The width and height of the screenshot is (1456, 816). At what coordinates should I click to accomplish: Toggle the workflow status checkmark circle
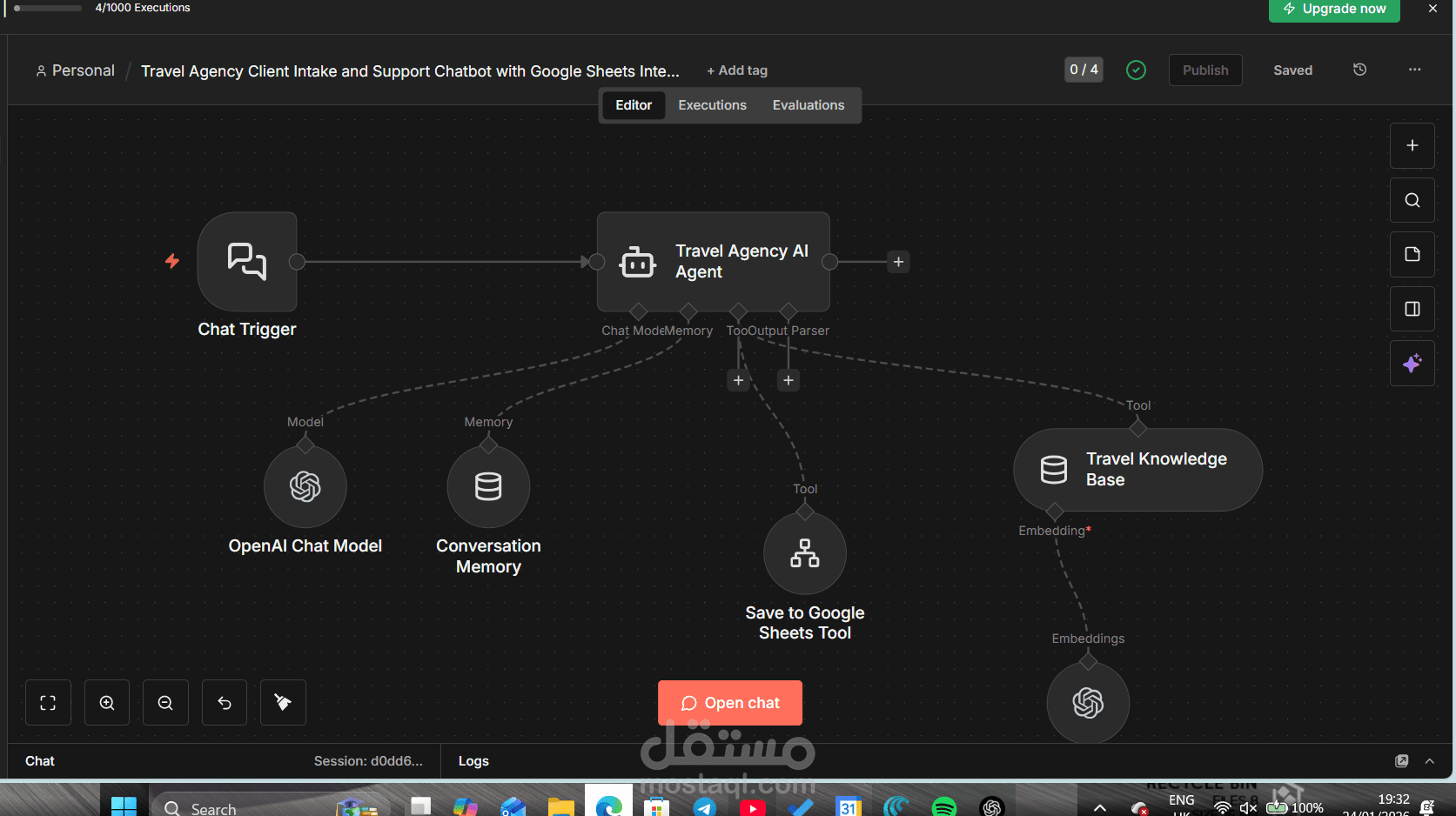[x=1136, y=70]
